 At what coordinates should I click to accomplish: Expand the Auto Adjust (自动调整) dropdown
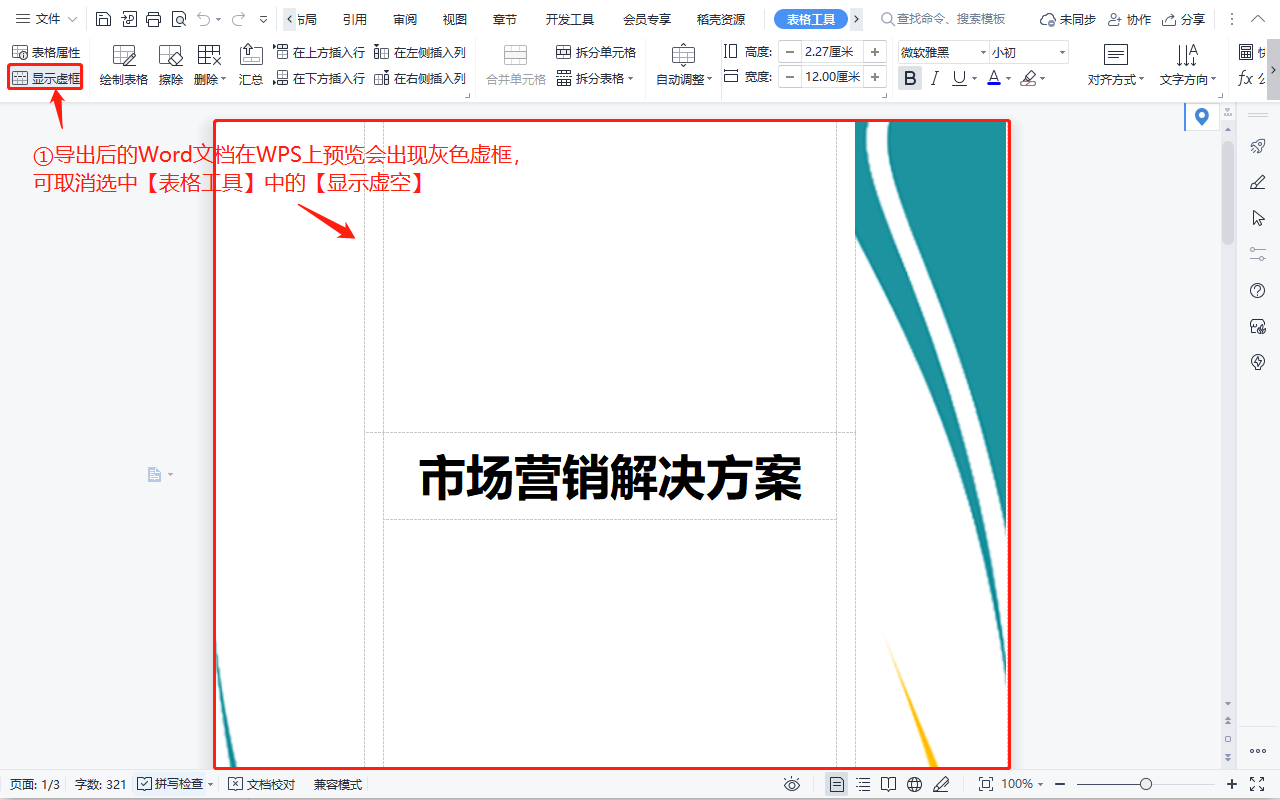[684, 66]
